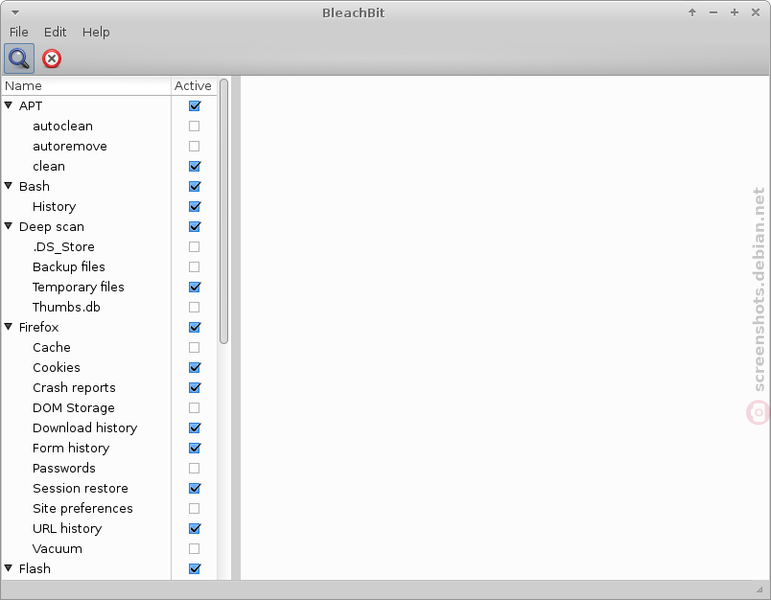Viewport: 771px width, 600px height.
Task: Select the Firefox group label
Action: pyautogui.click(x=39, y=328)
